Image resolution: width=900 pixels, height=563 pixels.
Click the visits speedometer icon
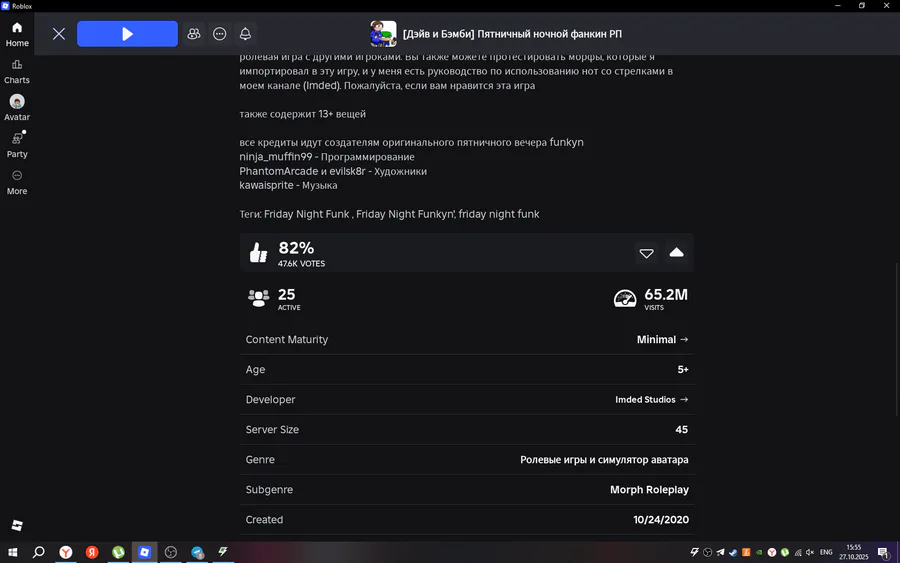625,298
